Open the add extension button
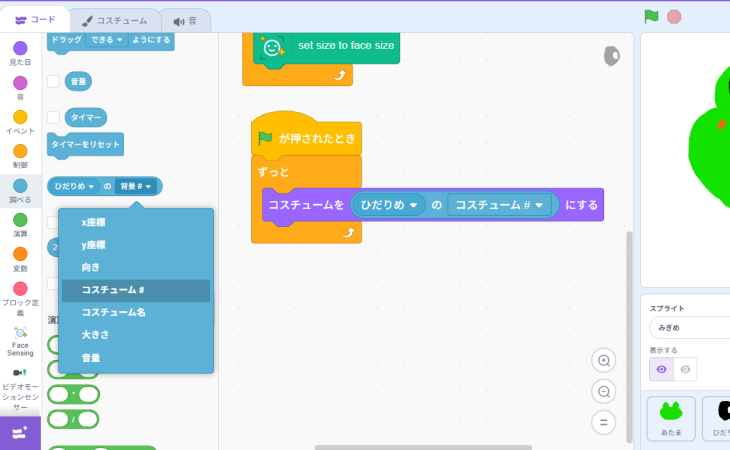This screenshot has height=450, width=730. [x=20, y=432]
